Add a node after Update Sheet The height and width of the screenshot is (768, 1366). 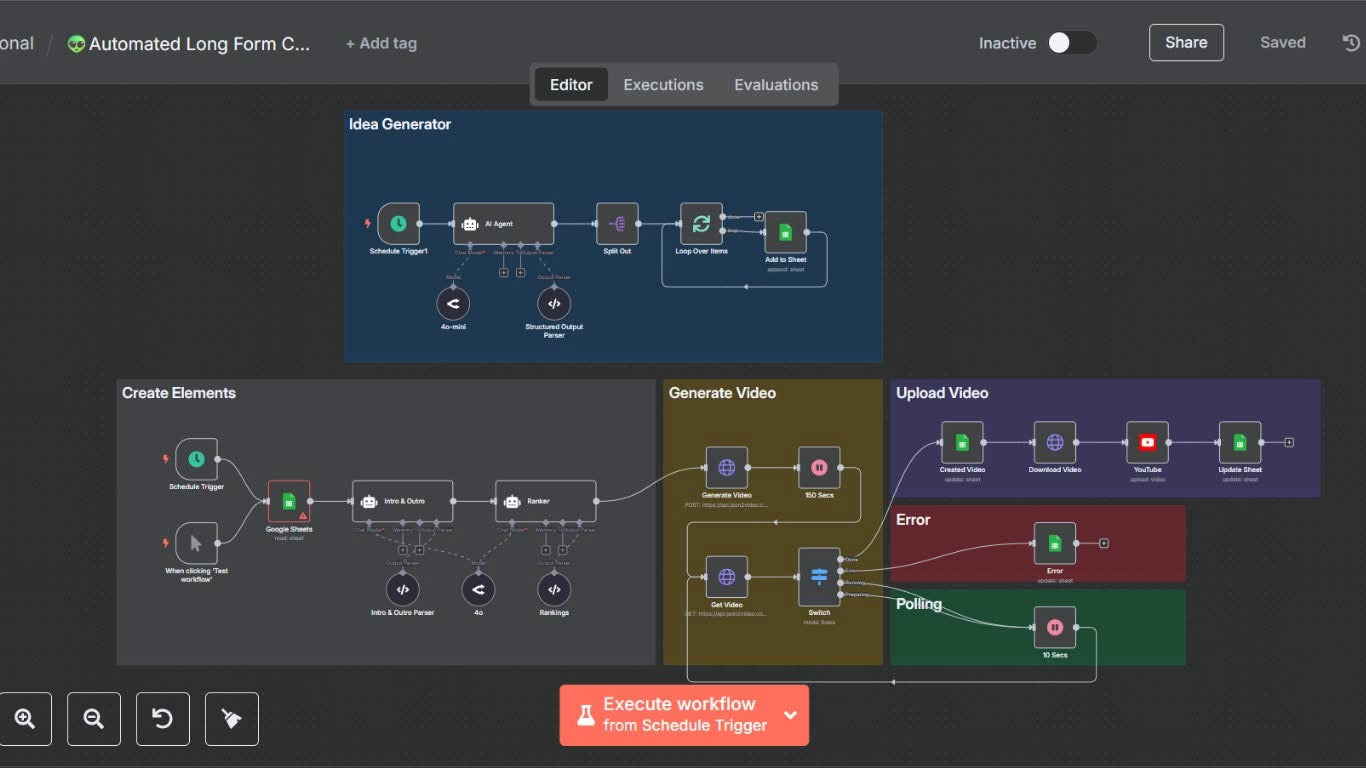[1289, 442]
